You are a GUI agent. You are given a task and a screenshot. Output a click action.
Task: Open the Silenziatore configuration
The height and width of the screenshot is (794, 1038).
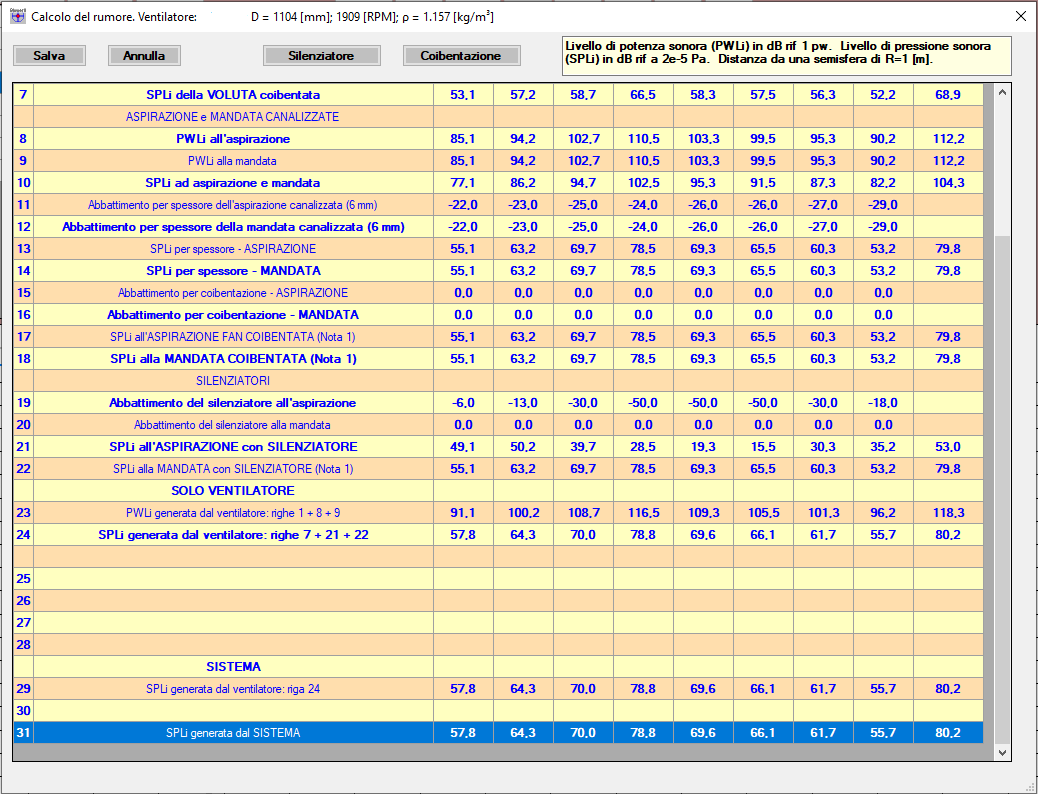click(x=321, y=55)
